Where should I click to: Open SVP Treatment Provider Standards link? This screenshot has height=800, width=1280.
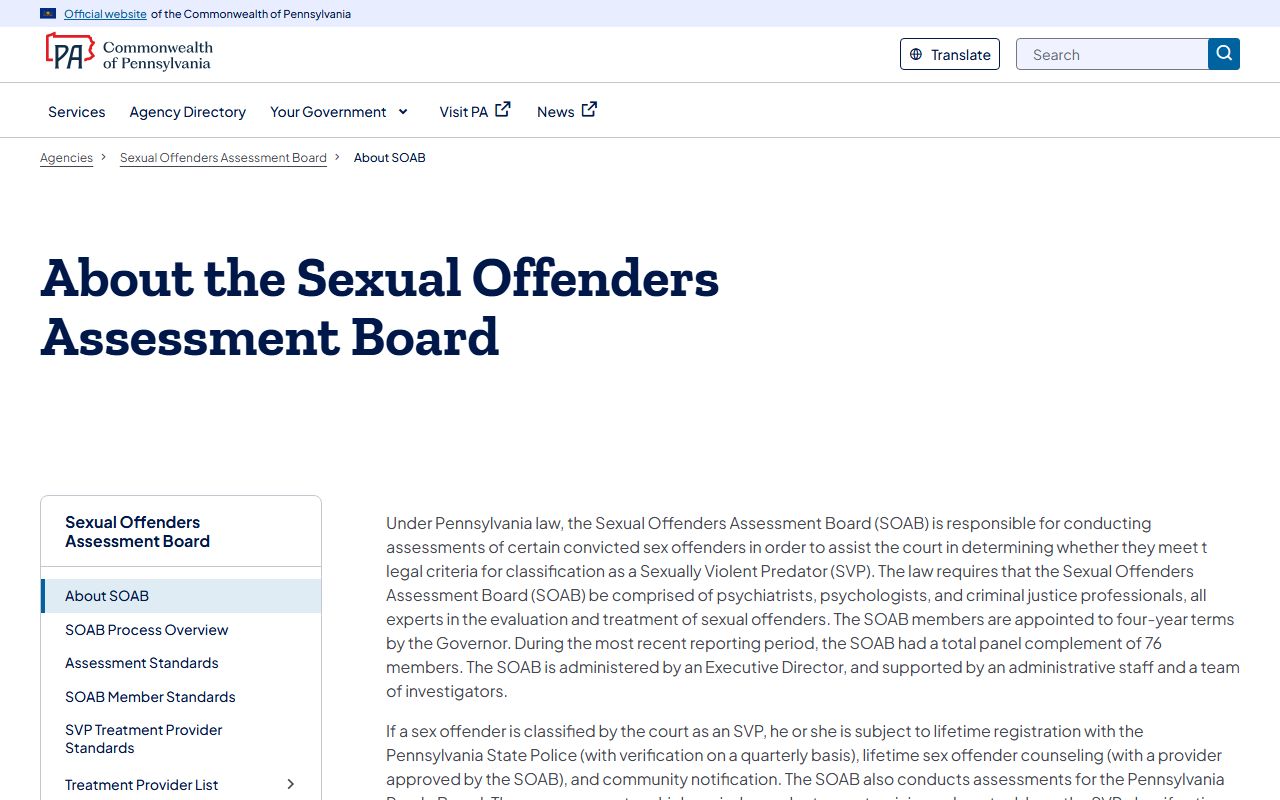pyautogui.click(x=144, y=739)
